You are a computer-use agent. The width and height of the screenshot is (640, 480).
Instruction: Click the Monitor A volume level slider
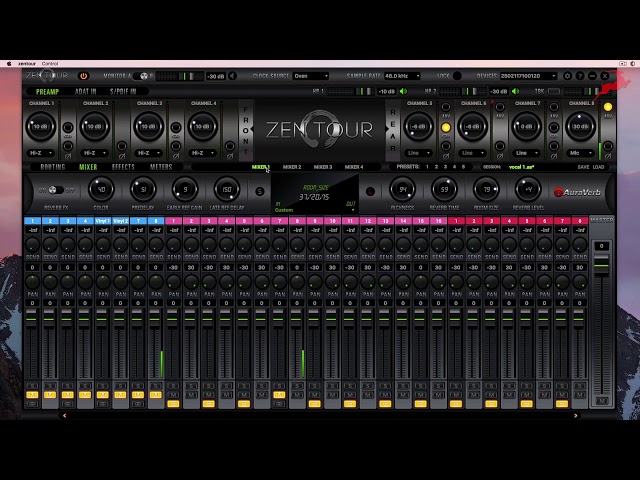(x=180, y=76)
